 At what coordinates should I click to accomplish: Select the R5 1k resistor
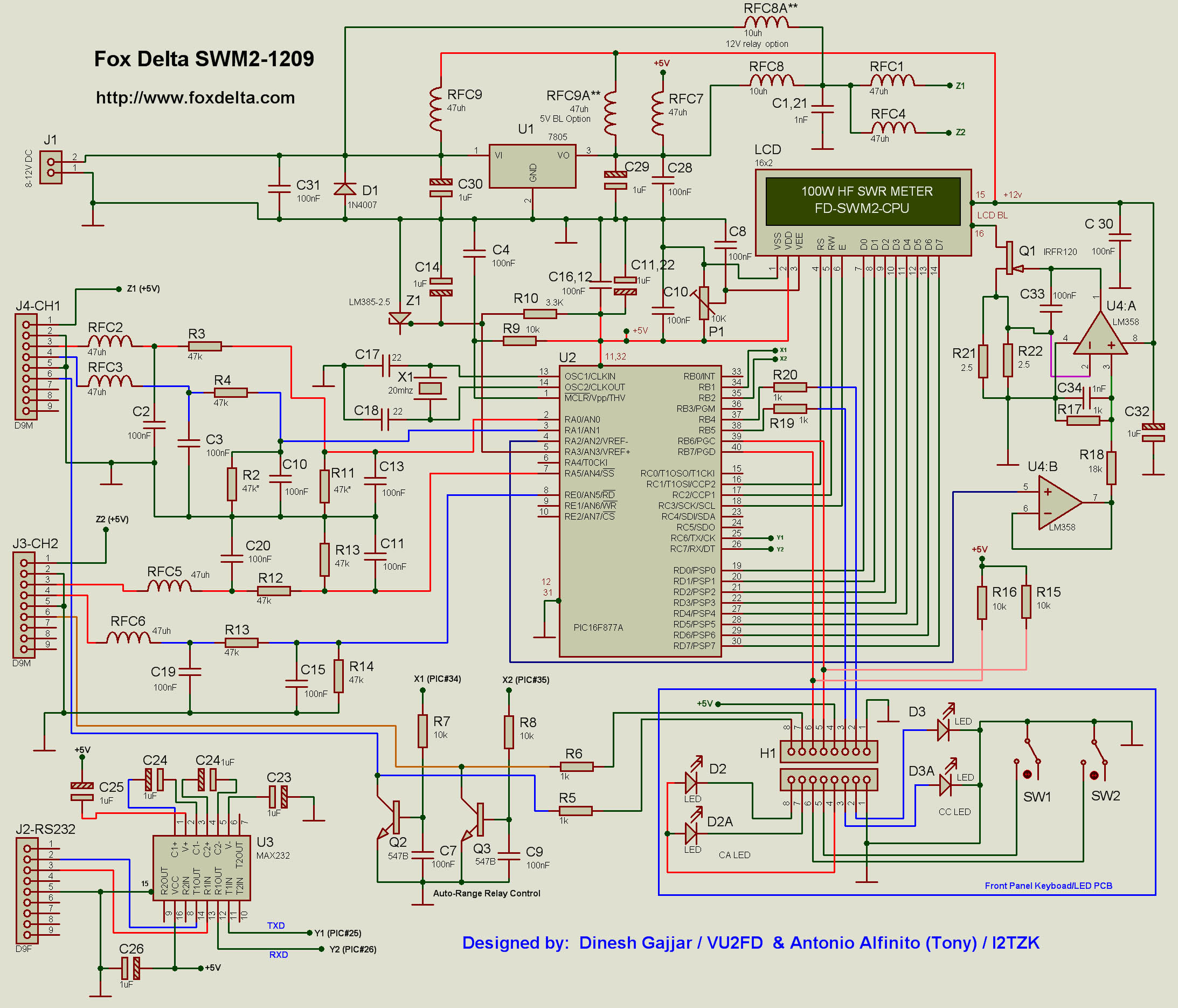click(576, 811)
